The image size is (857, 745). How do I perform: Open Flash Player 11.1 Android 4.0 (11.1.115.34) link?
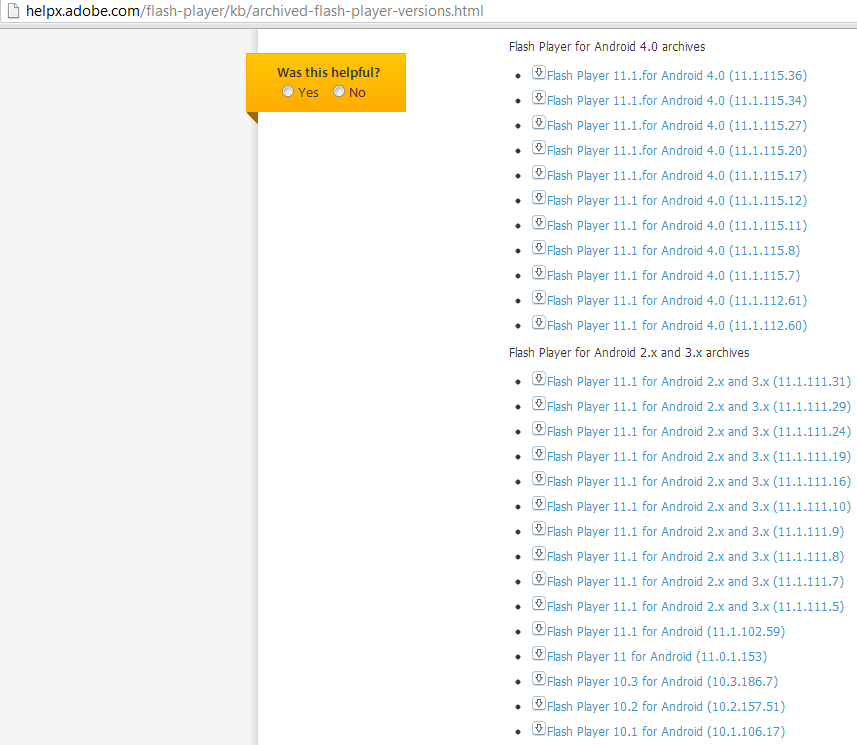point(677,101)
